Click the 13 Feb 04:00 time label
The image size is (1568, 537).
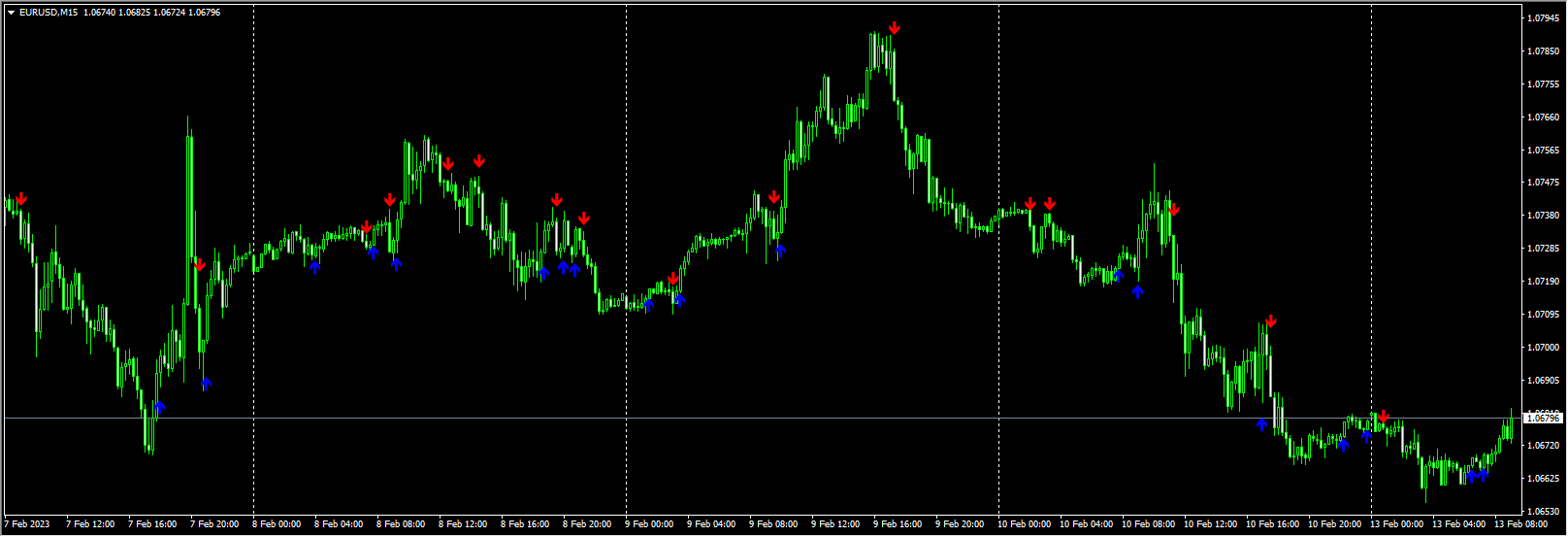click(1458, 524)
